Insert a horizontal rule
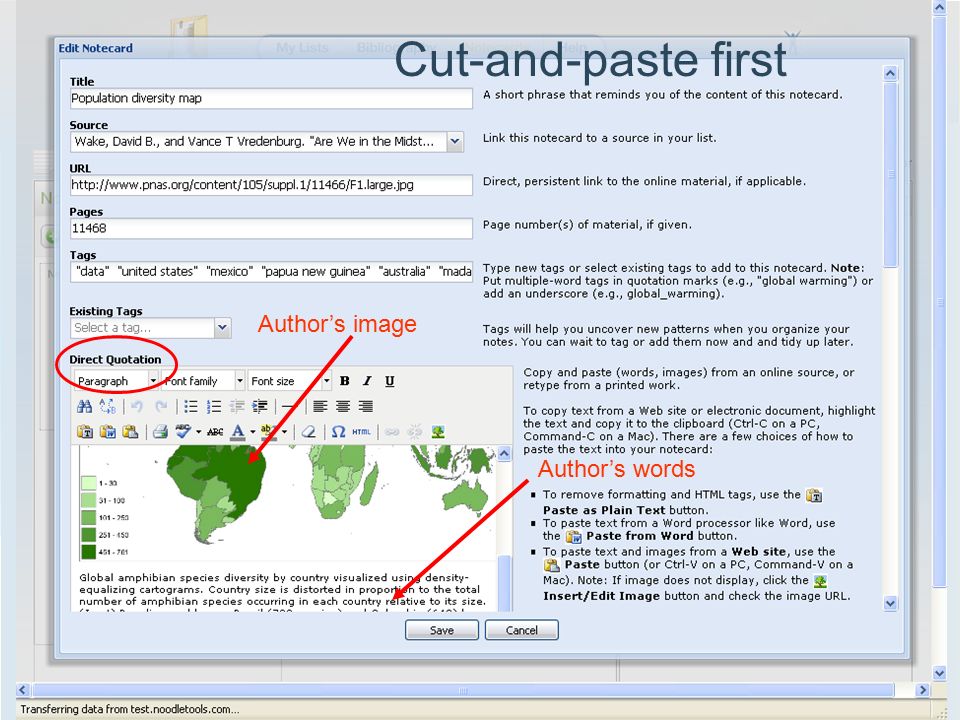Image resolution: width=960 pixels, height=720 pixels. [290, 406]
